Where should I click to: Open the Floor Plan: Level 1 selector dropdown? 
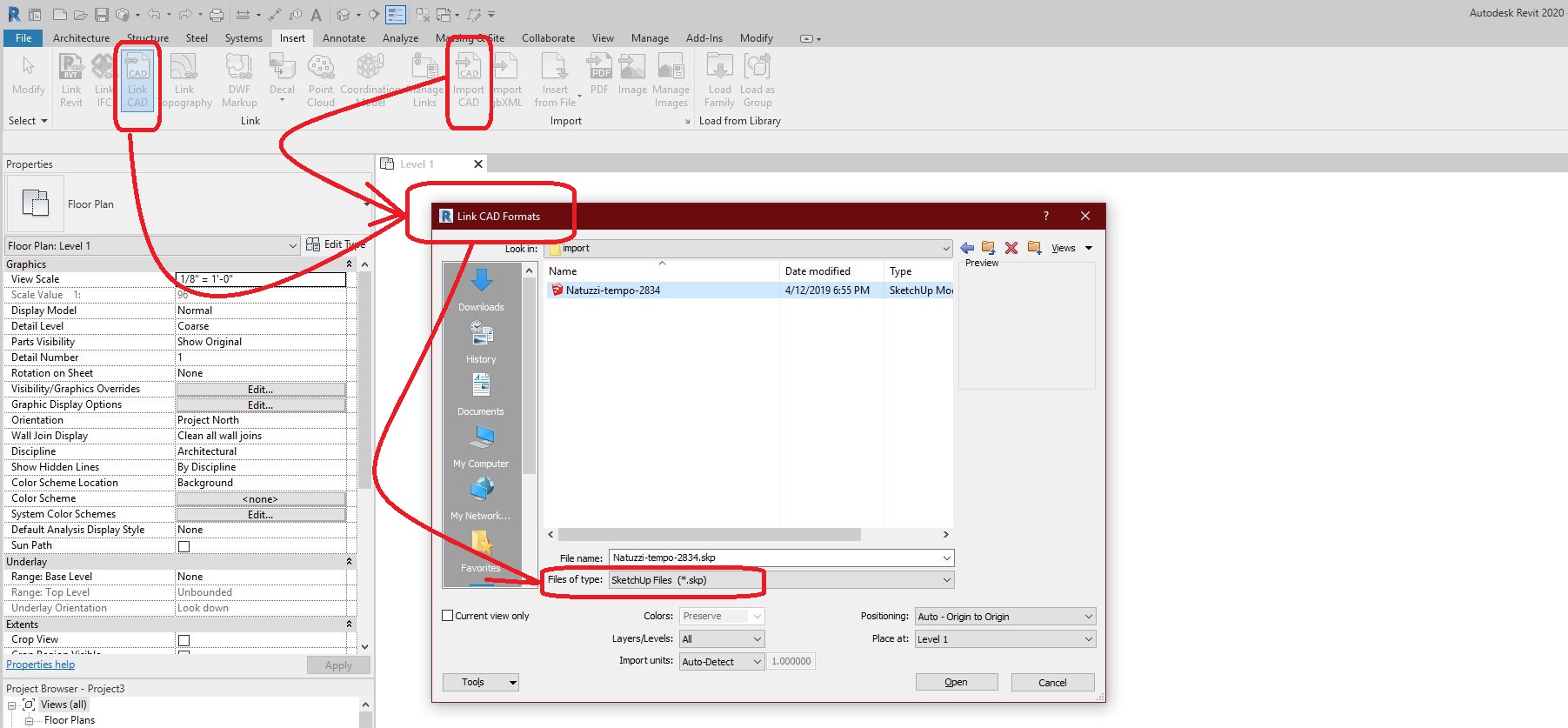(x=152, y=246)
